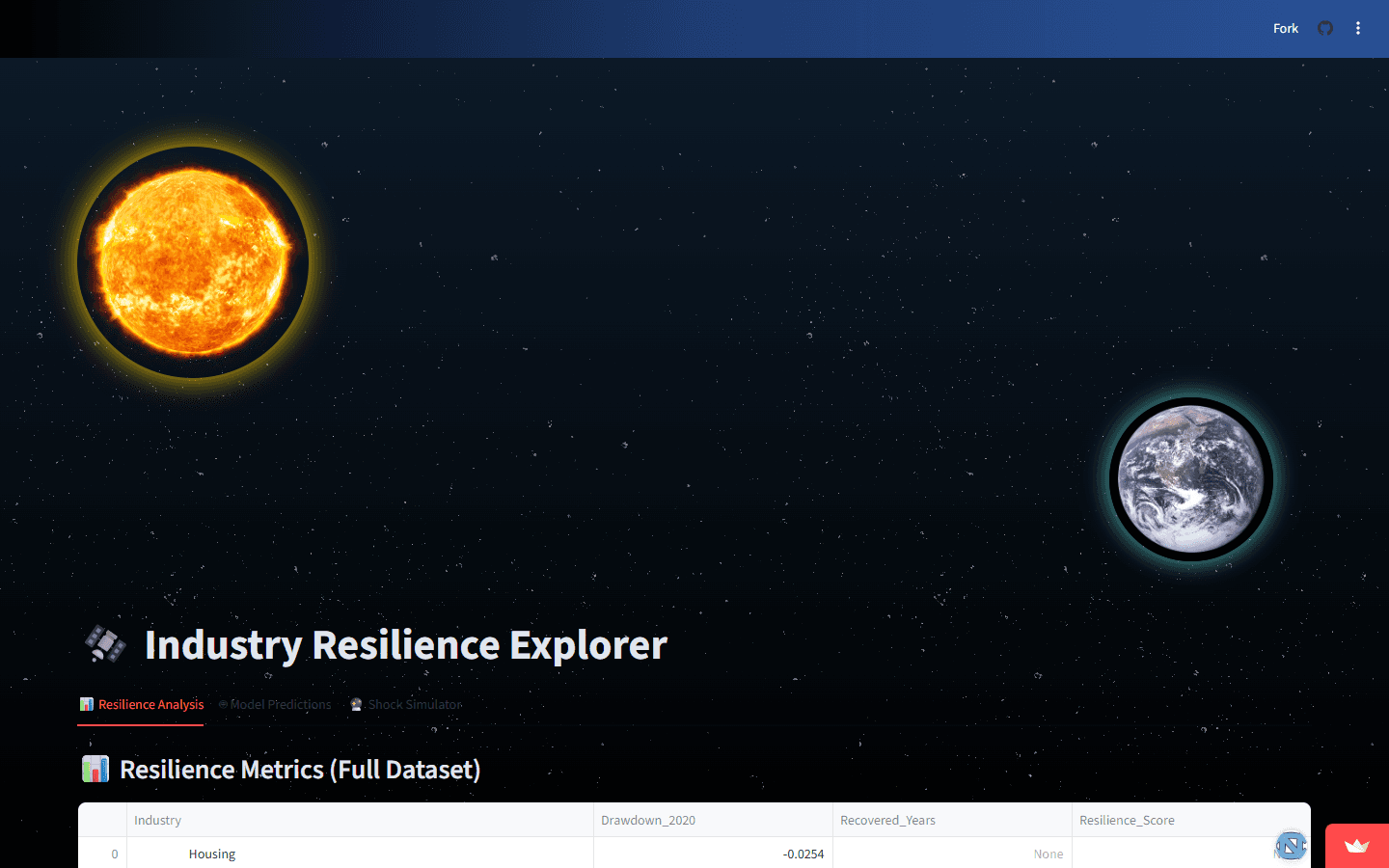
Task: Open the round blue creator avatar
Action: (1291, 845)
